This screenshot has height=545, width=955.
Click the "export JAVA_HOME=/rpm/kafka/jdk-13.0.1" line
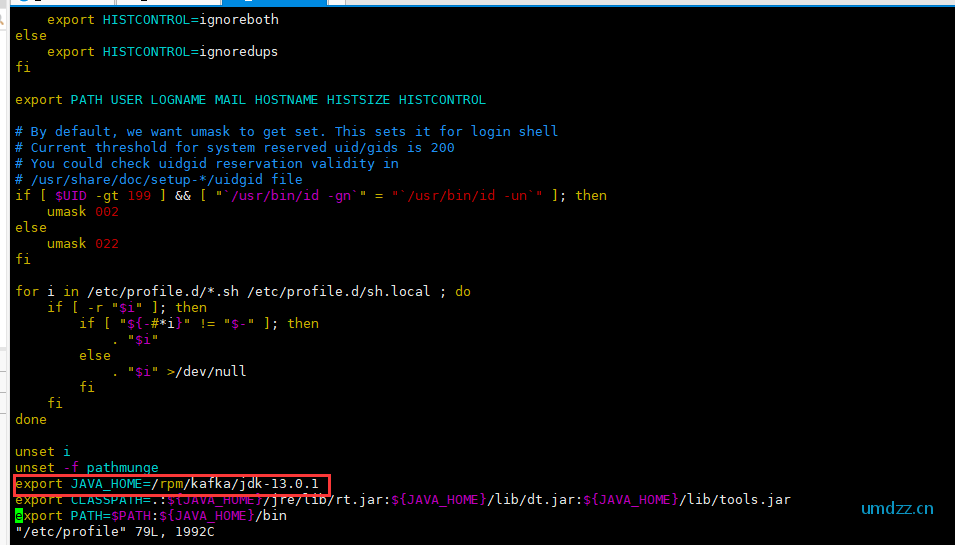click(x=167, y=484)
